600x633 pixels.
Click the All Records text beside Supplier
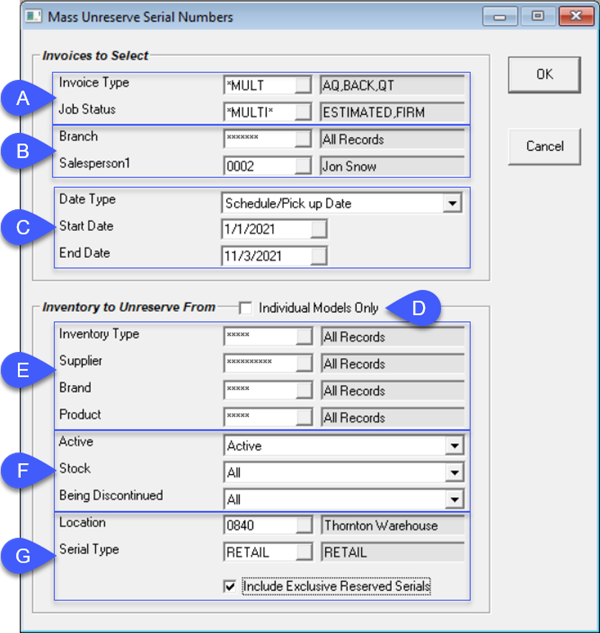tap(355, 364)
